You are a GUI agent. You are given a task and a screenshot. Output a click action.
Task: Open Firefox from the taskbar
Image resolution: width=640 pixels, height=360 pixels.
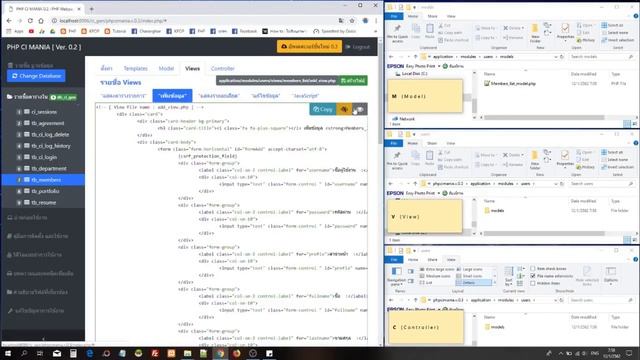(237, 353)
